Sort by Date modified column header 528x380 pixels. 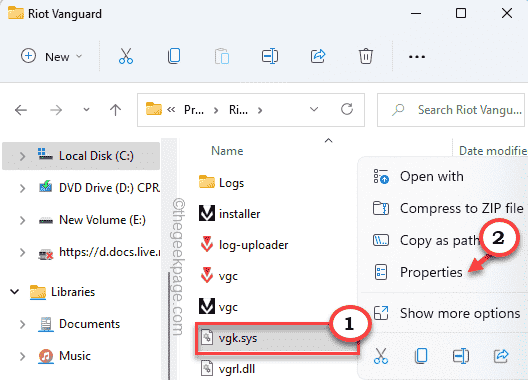pyautogui.click(x=493, y=151)
